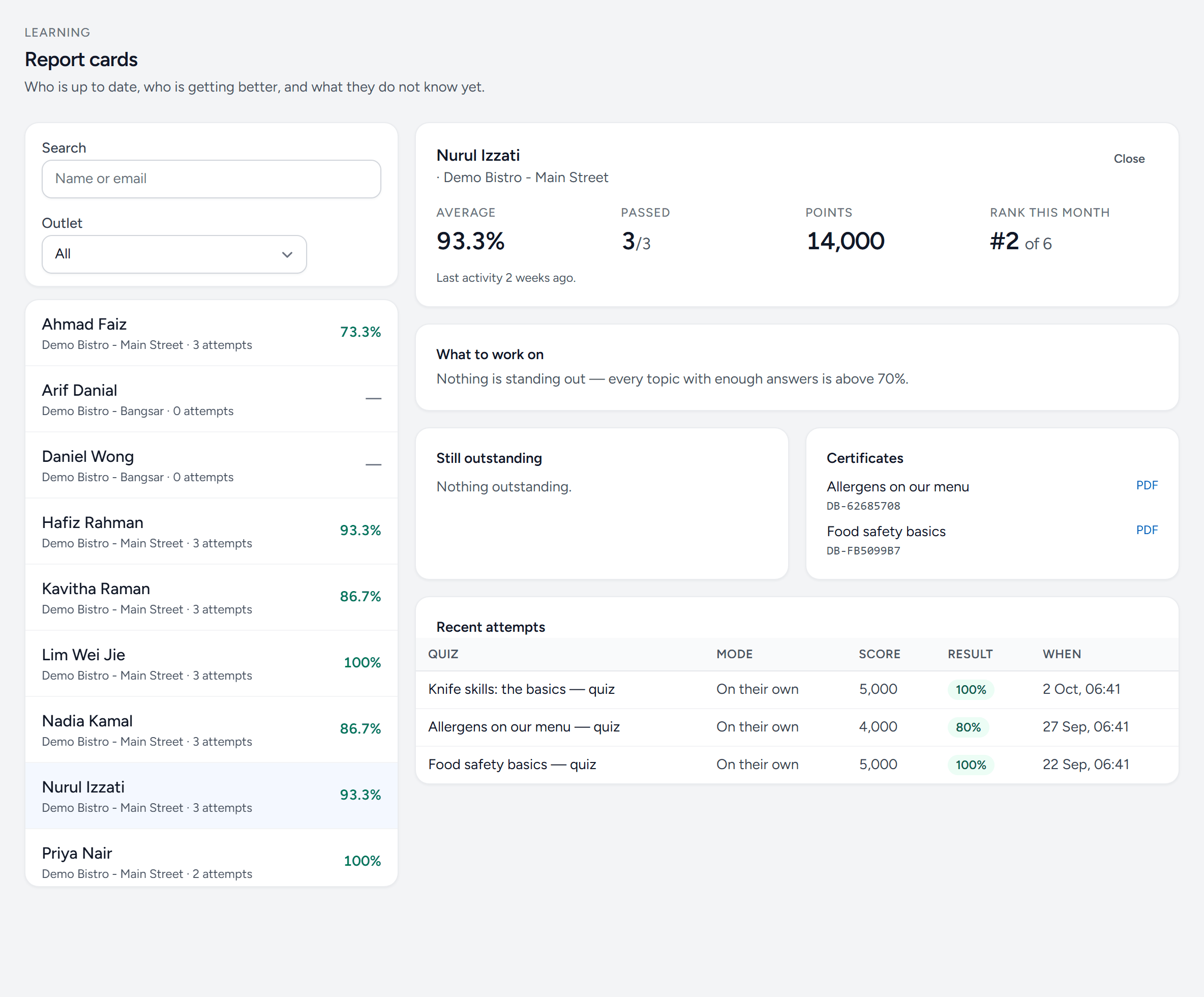1204x997 pixels.
Task: Click the WHEN column header
Action: [x=1061, y=654]
